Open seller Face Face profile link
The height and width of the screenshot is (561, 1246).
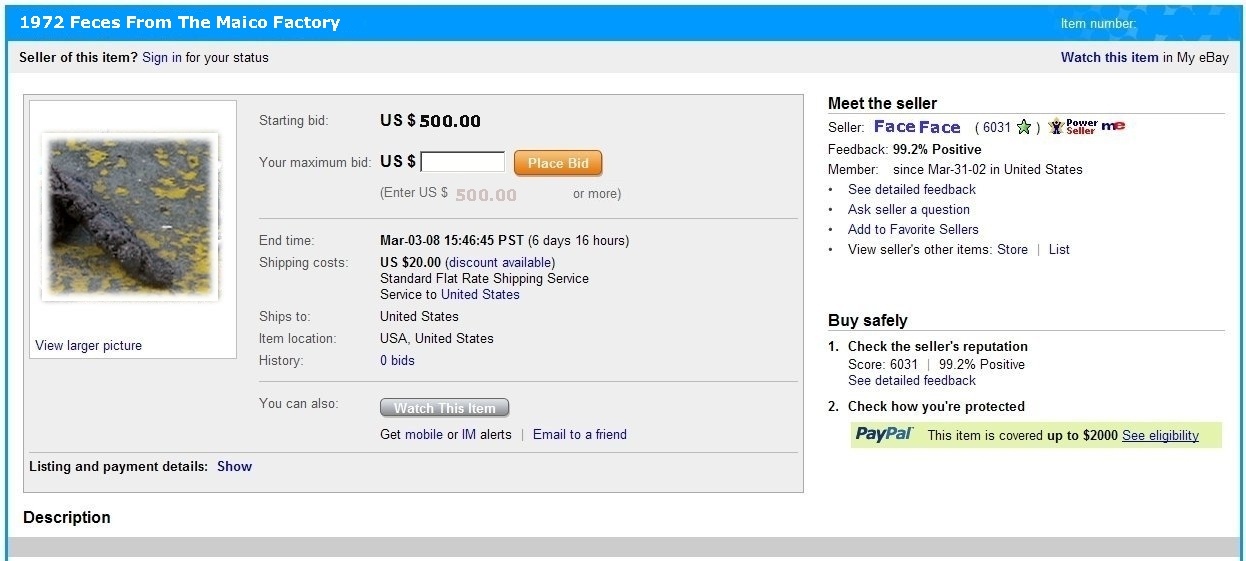click(917, 127)
